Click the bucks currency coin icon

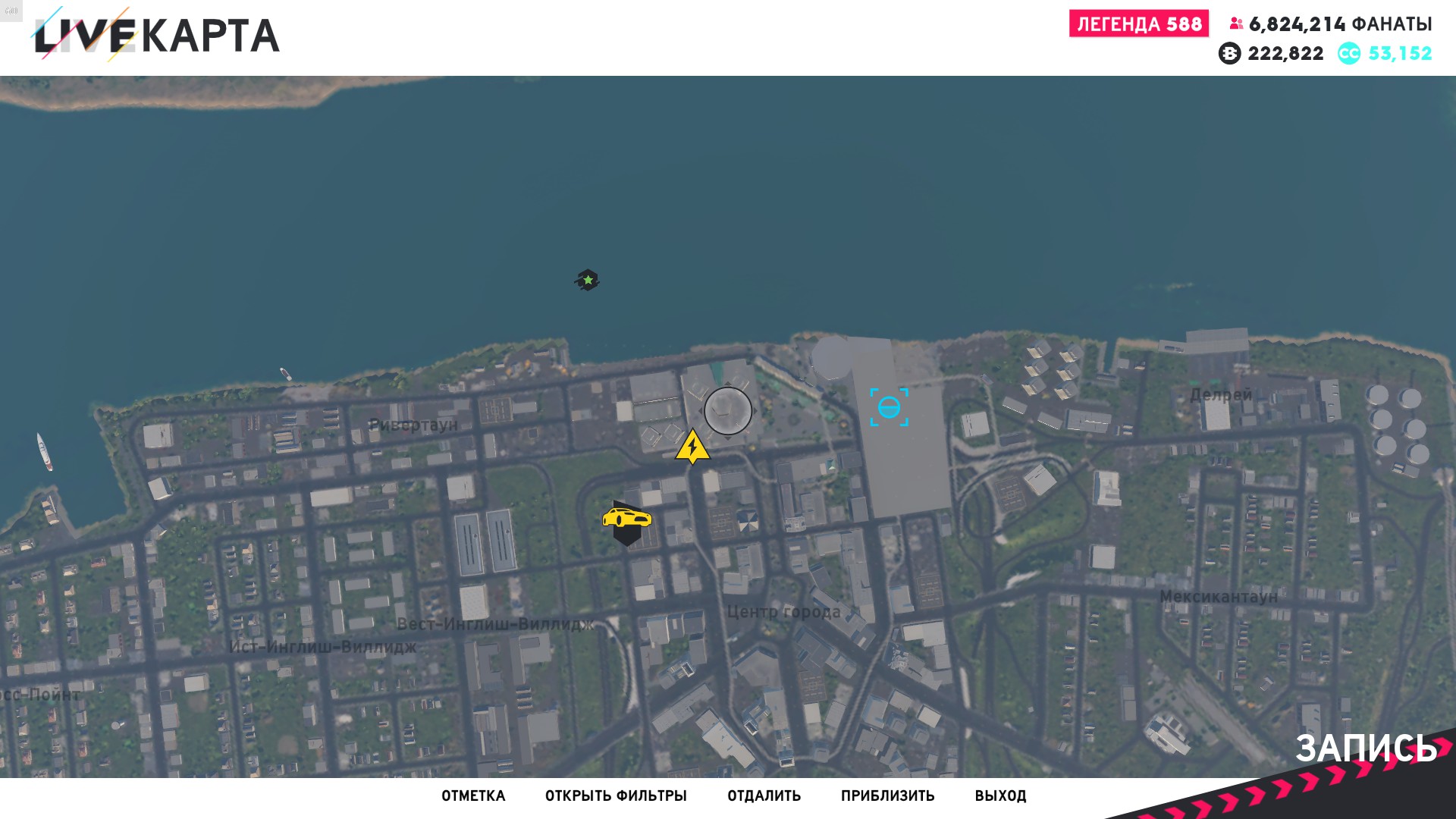(x=1229, y=54)
